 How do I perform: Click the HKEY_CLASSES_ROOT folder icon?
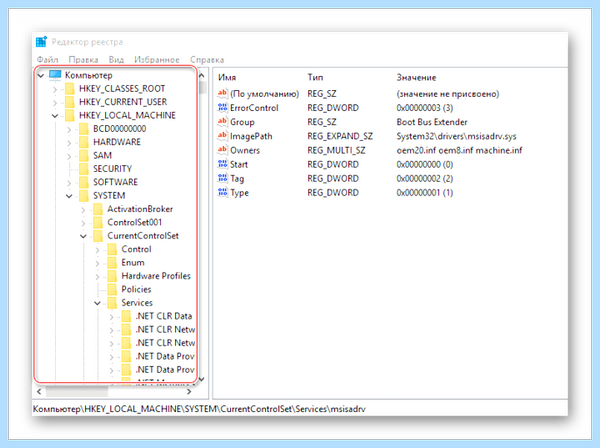coord(70,89)
